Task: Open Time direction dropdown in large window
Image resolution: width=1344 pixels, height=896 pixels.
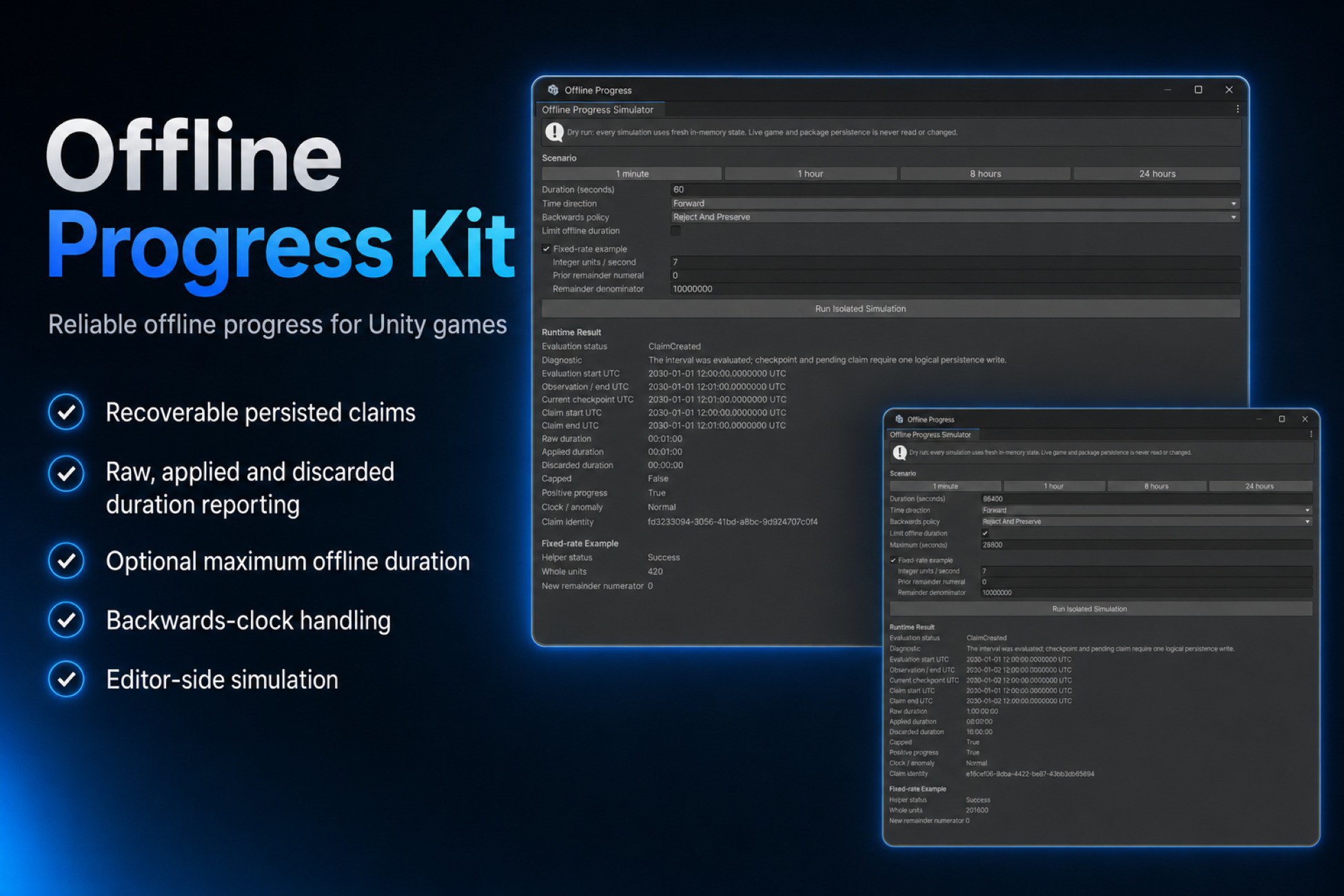Action: (955, 203)
